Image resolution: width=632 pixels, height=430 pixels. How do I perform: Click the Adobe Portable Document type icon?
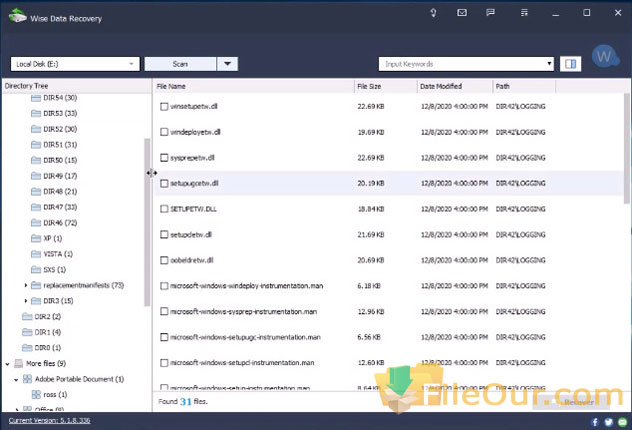(x=27, y=379)
